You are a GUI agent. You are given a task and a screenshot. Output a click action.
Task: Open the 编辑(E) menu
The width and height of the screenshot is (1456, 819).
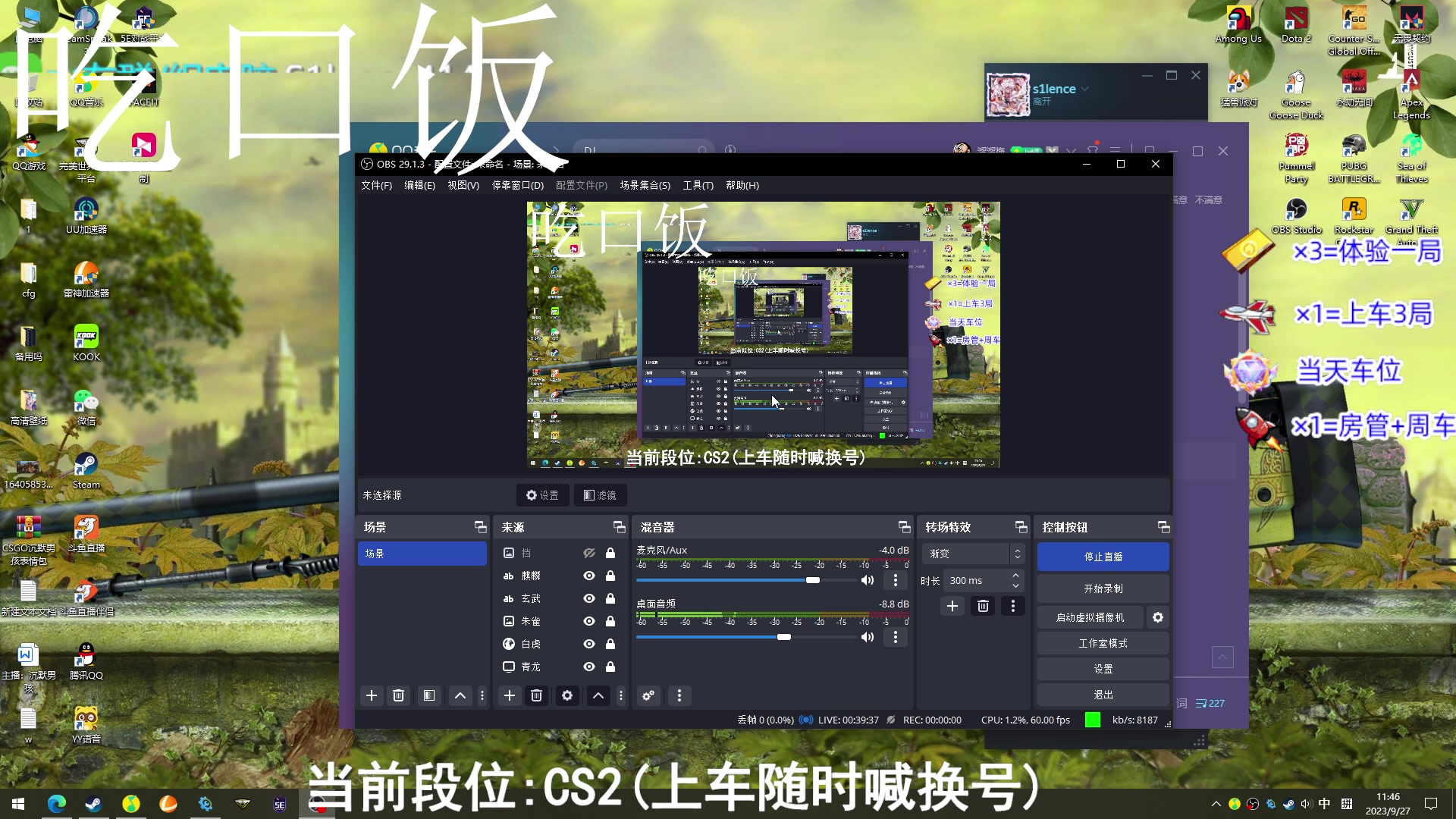420,185
